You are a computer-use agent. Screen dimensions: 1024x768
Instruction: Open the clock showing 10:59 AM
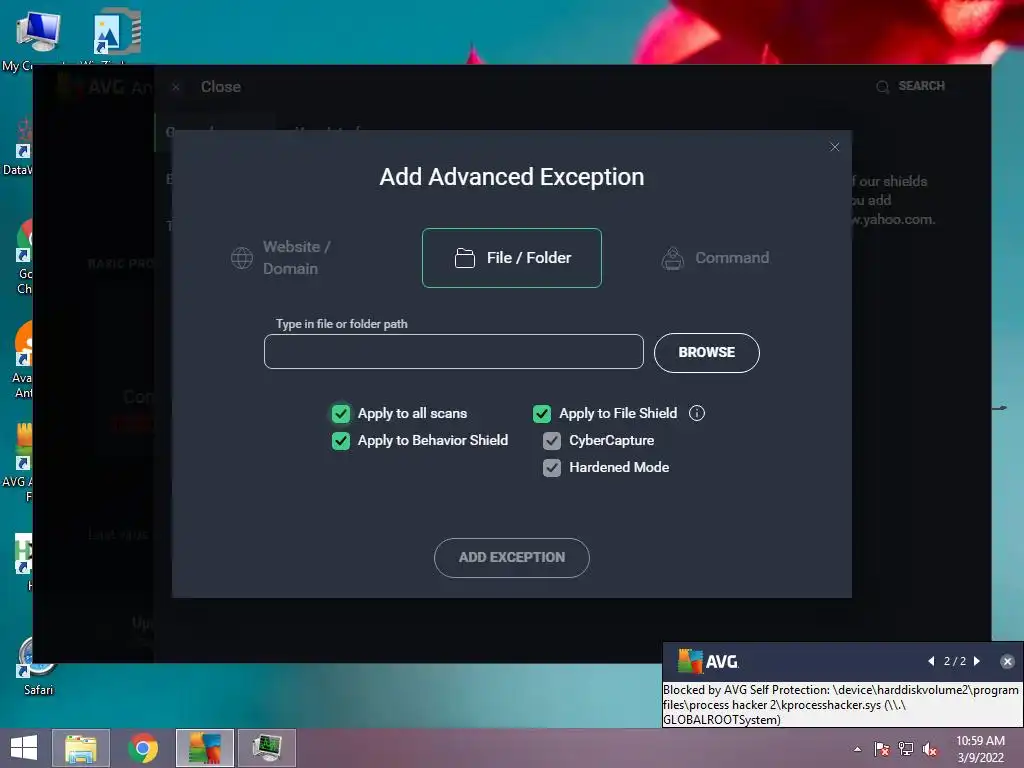980,749
